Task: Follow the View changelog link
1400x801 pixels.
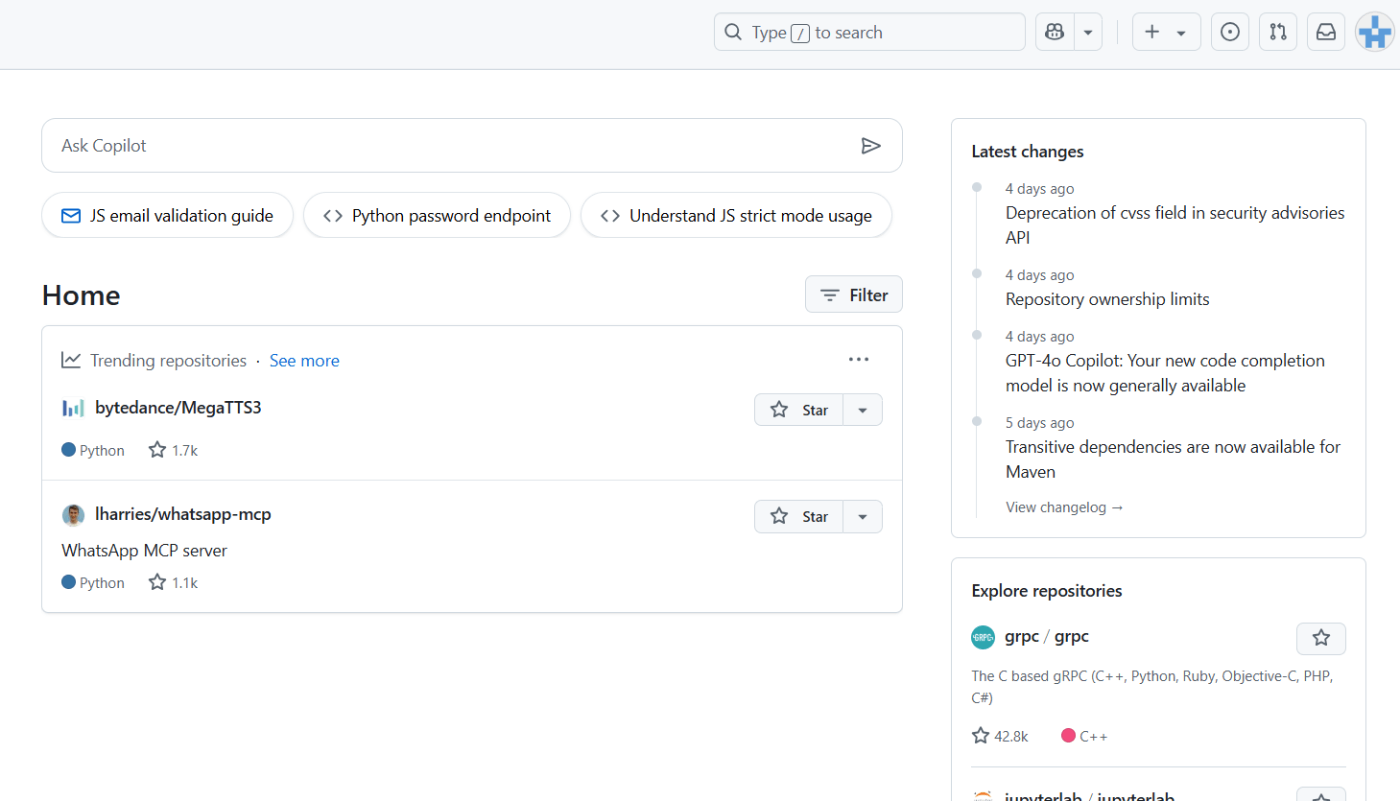Action: pyautogui.click(x=1064, y=507)
